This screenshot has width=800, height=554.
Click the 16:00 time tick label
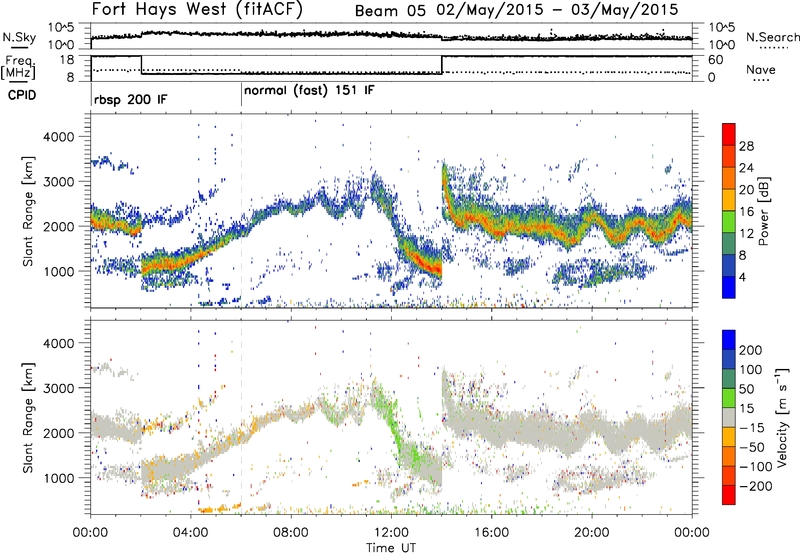point(491,533)
